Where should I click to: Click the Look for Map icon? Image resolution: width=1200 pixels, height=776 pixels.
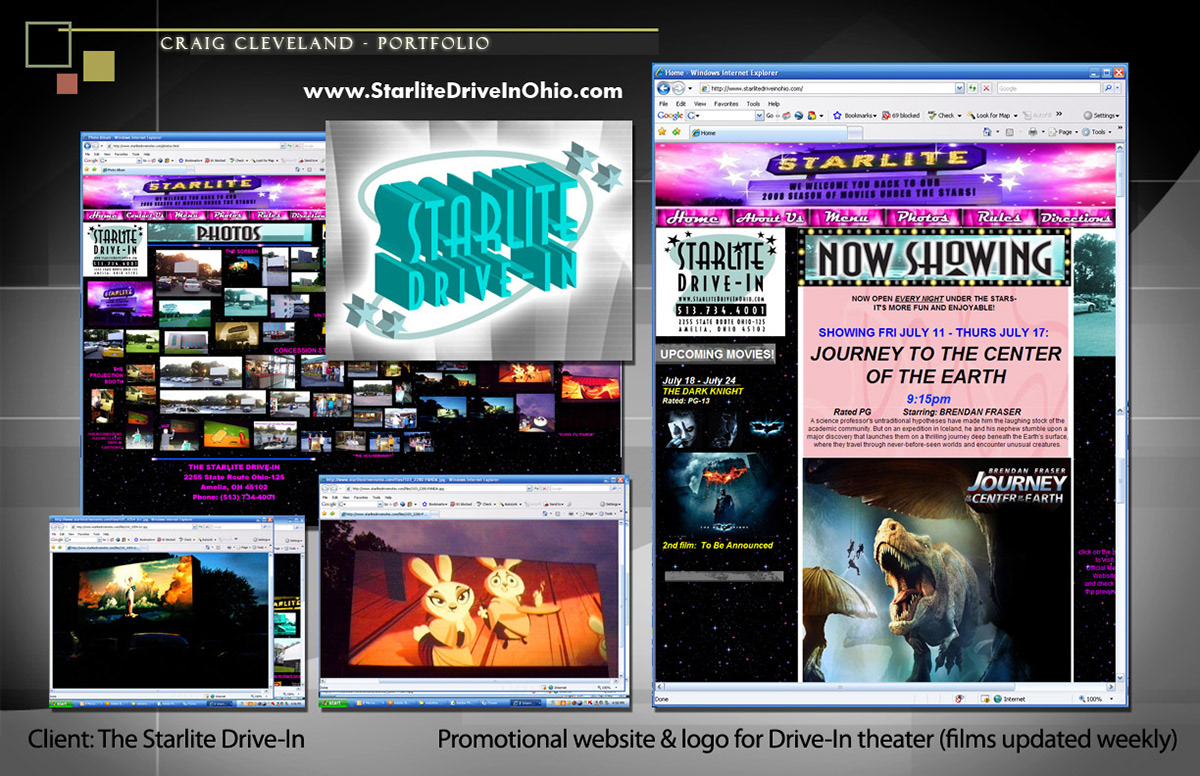(x=971, y=115)
